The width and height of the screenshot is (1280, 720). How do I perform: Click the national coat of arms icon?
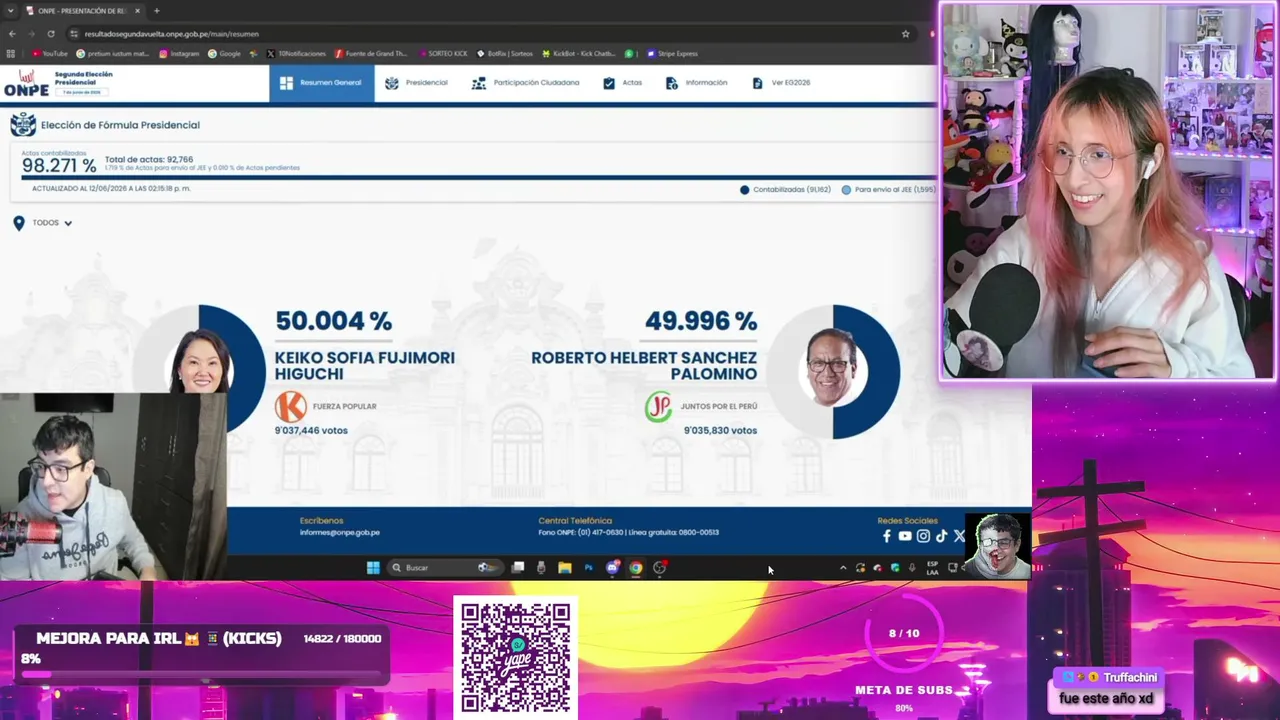tap(23, 125)
